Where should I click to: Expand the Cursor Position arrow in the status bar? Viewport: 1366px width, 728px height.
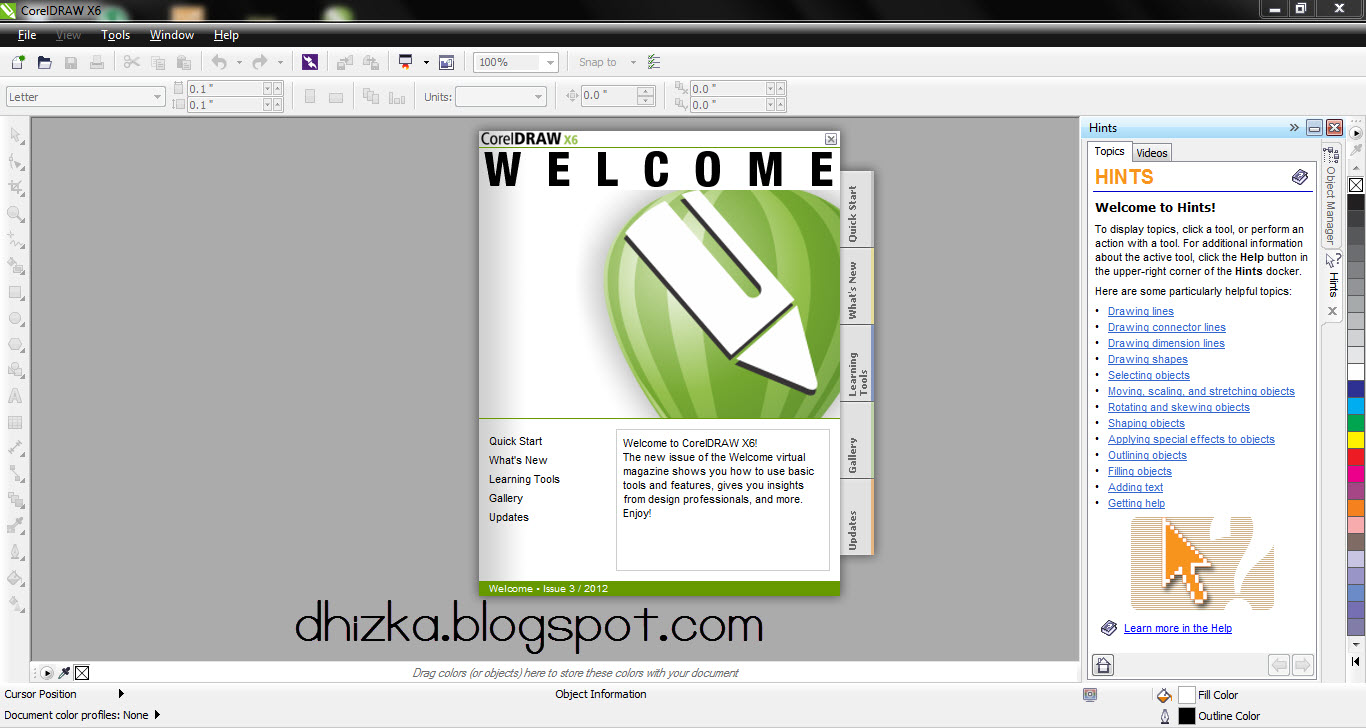(x=121, y=694)
